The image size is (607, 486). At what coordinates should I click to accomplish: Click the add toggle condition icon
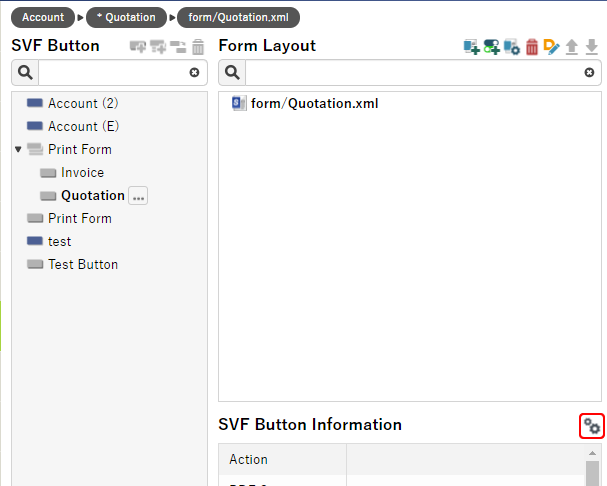coord(492,47)
